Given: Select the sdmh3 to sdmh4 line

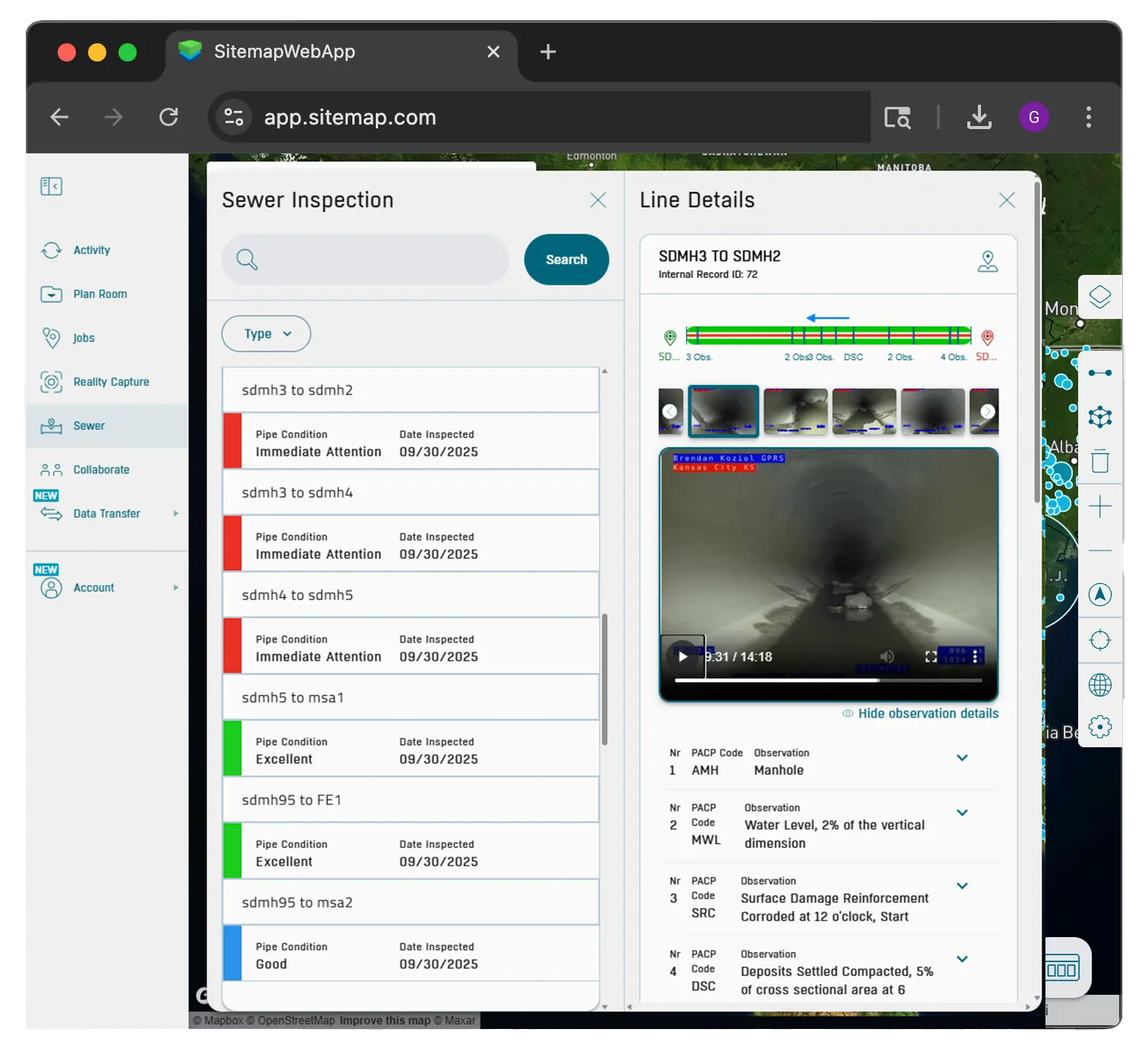Looking at the screenshot, I should [411, 493].
